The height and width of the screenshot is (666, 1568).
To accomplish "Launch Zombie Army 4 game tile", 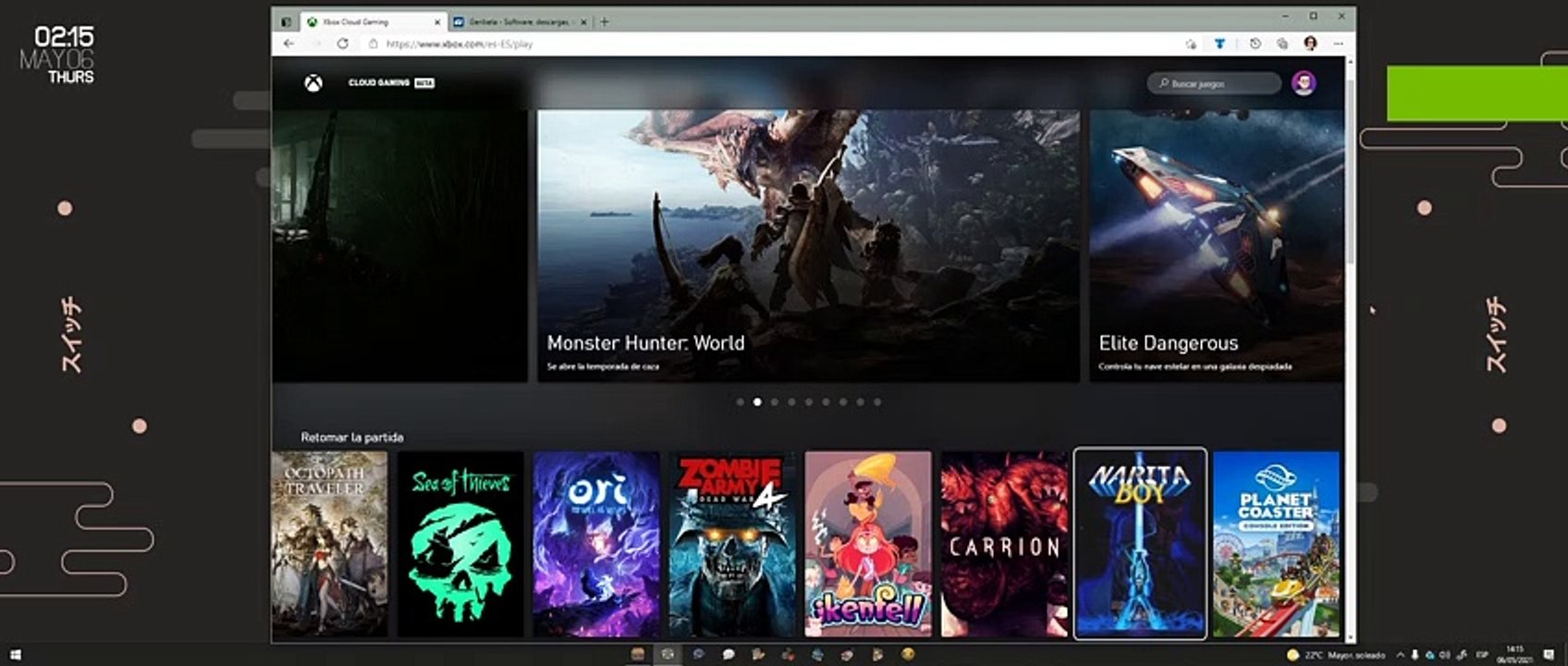I will coord(732,544).
